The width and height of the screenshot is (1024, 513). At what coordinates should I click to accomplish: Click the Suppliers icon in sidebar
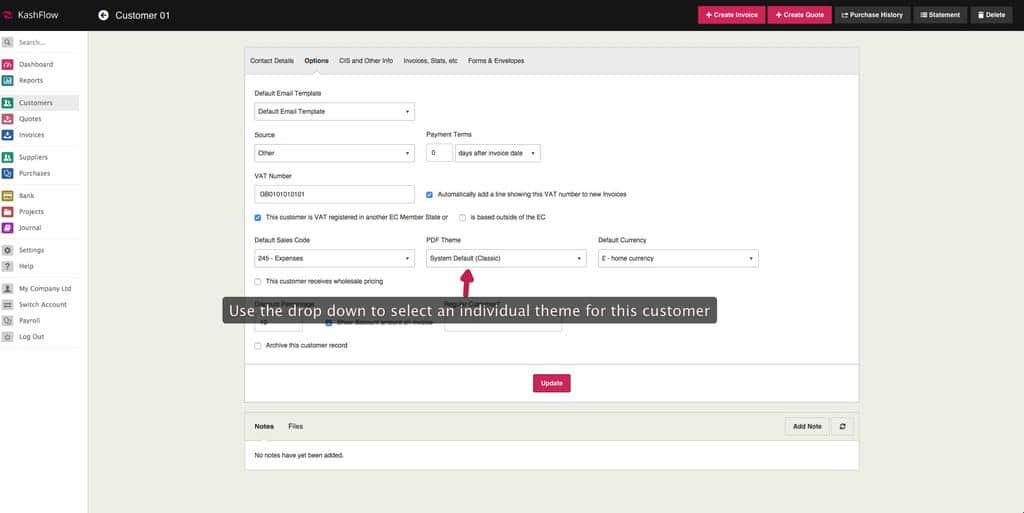pyautogui.click(x=8, y=157)
